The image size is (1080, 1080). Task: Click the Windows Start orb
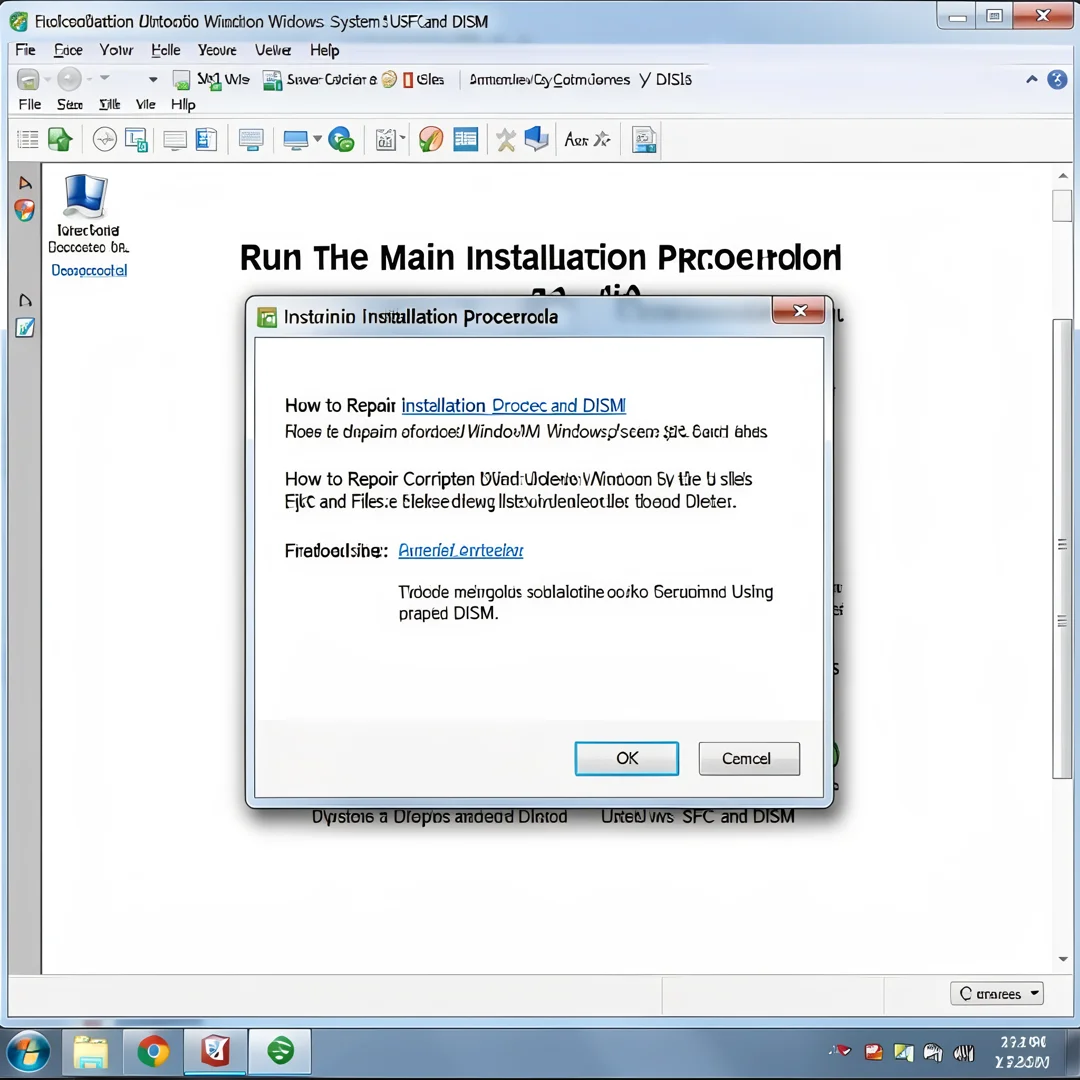[x=28, y=1053]
